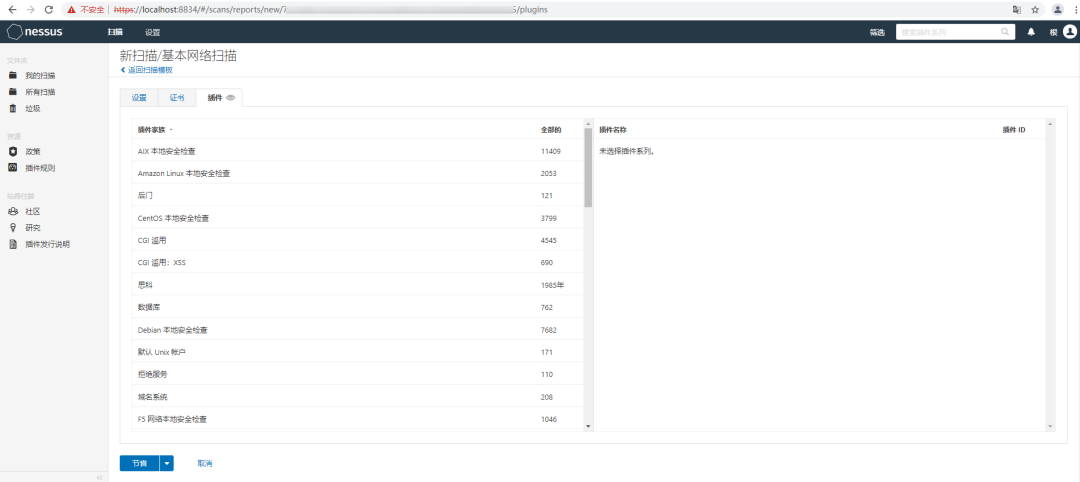Image resolution: width=1080 pixels, height=482 pixels.
Task: Switch to the 证书 tab
Action: point(177,98)
